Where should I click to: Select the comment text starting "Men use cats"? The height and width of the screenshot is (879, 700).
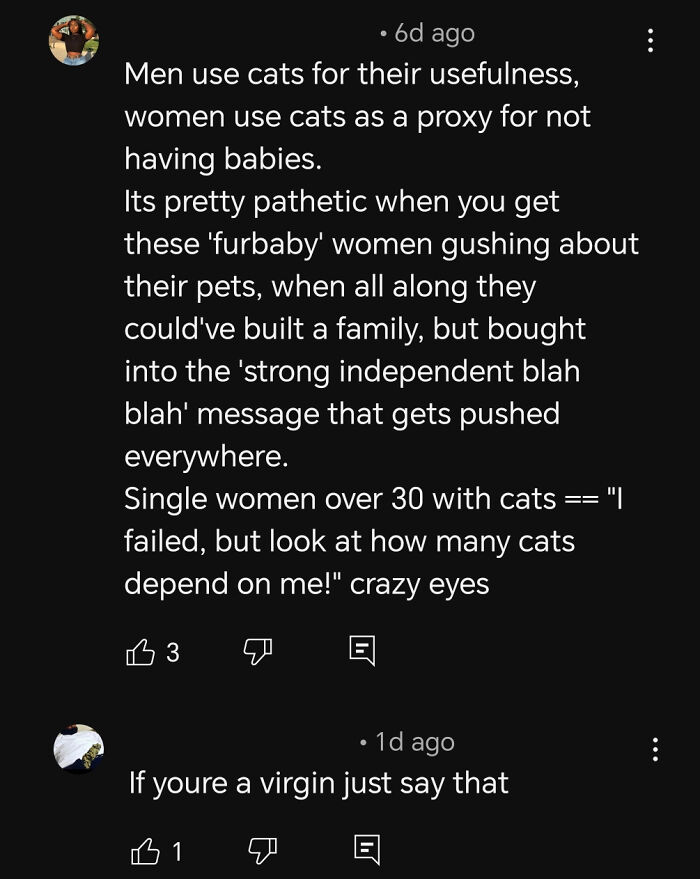pyautogui.click(x=300, y=75)
